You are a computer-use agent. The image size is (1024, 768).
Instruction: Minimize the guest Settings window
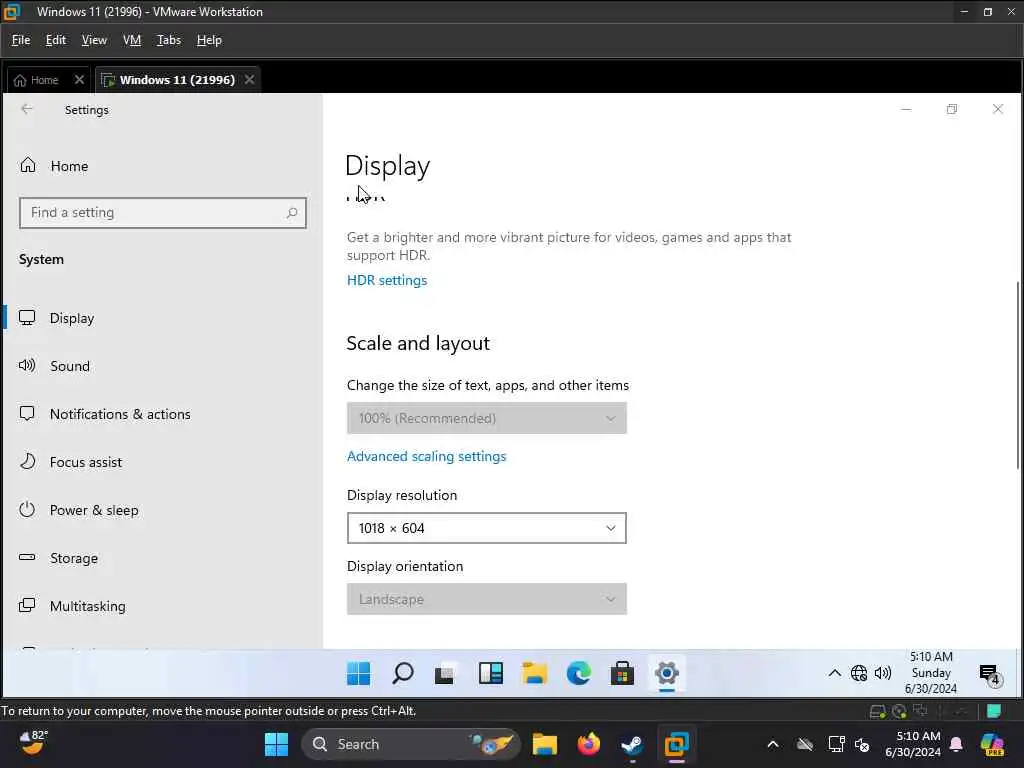[x=906, y=109]
